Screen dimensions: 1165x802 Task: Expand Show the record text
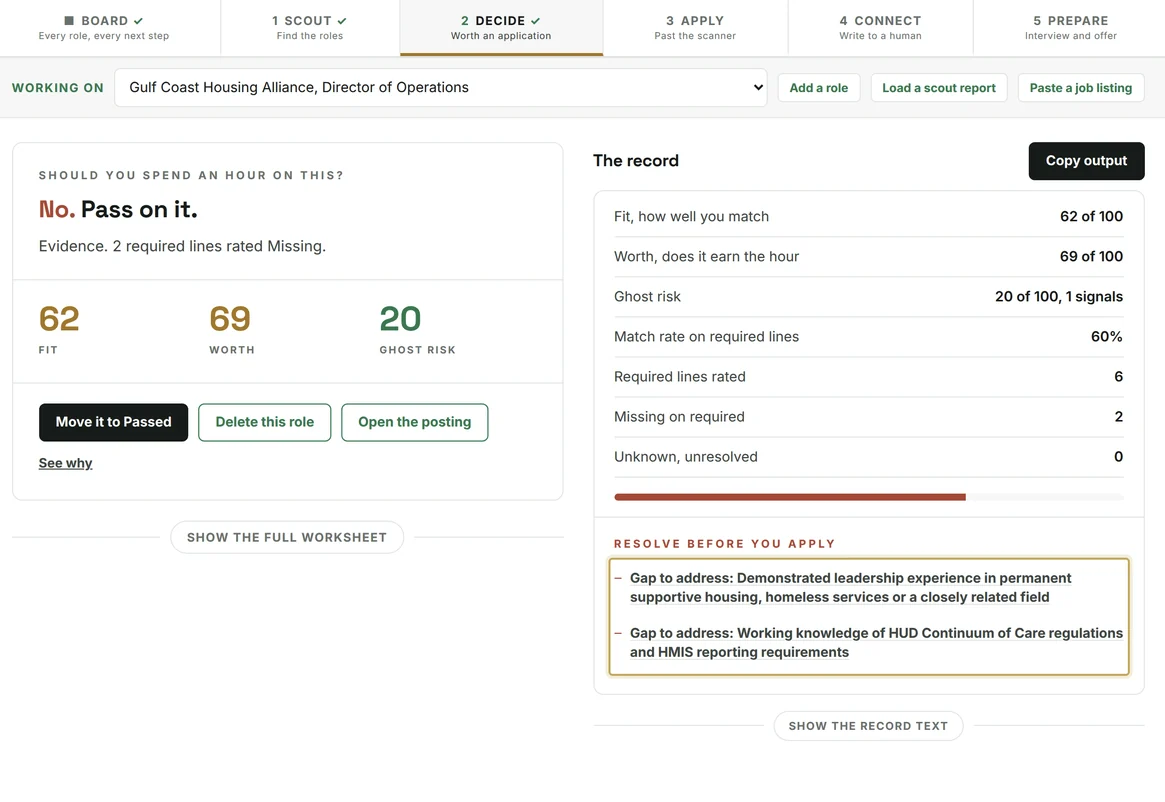click(x=868, y=726)
